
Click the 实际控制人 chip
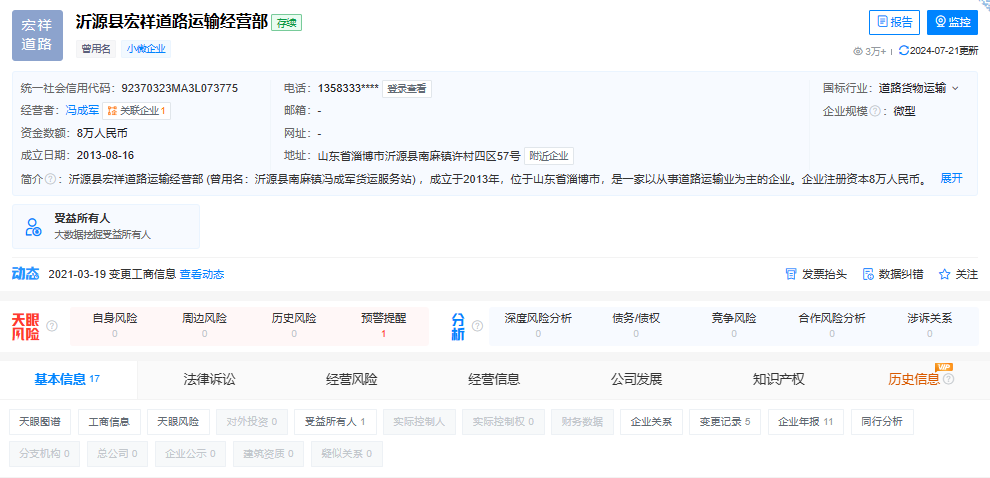click(x=419, y=422)
